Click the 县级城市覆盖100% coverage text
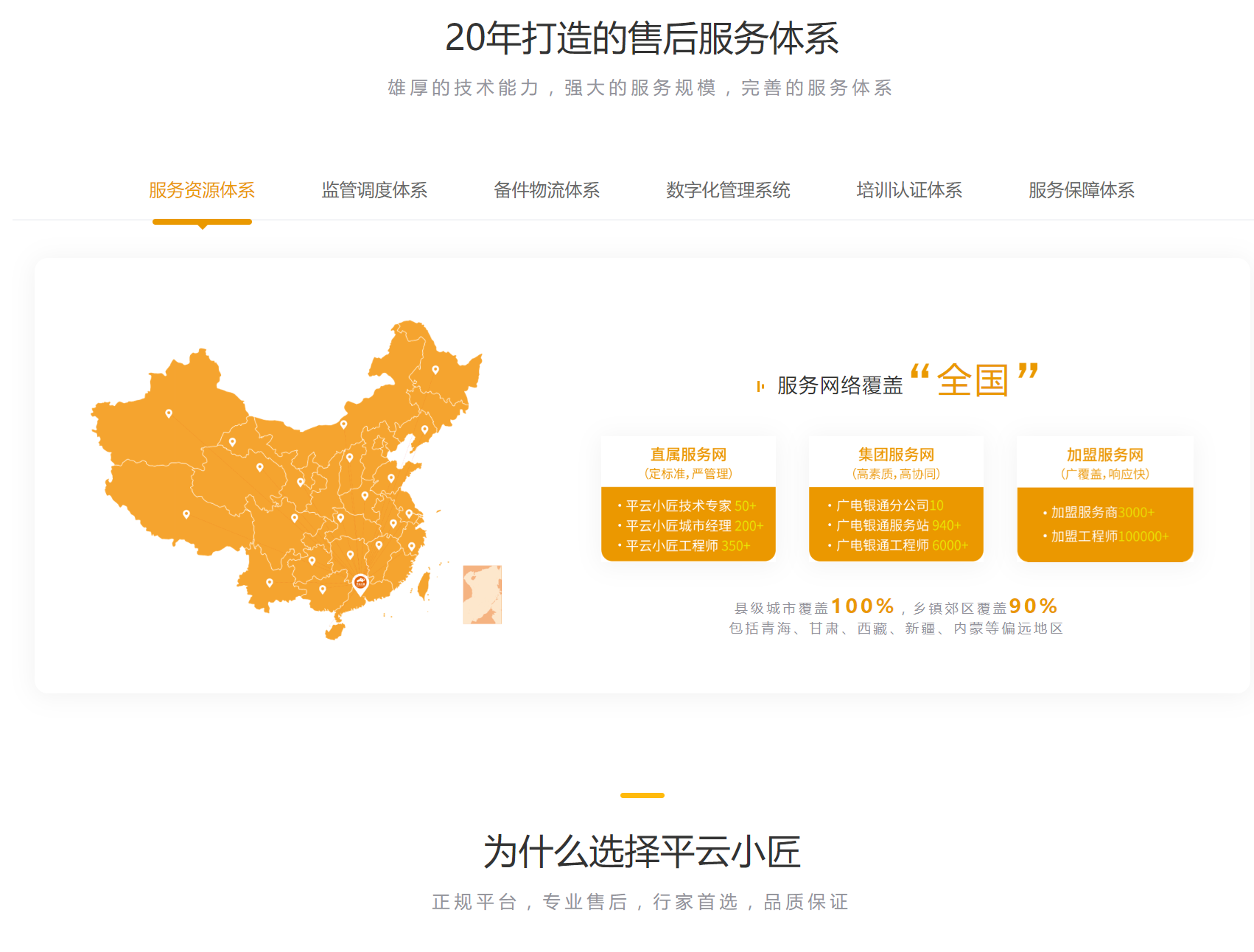 coord(814,606)
